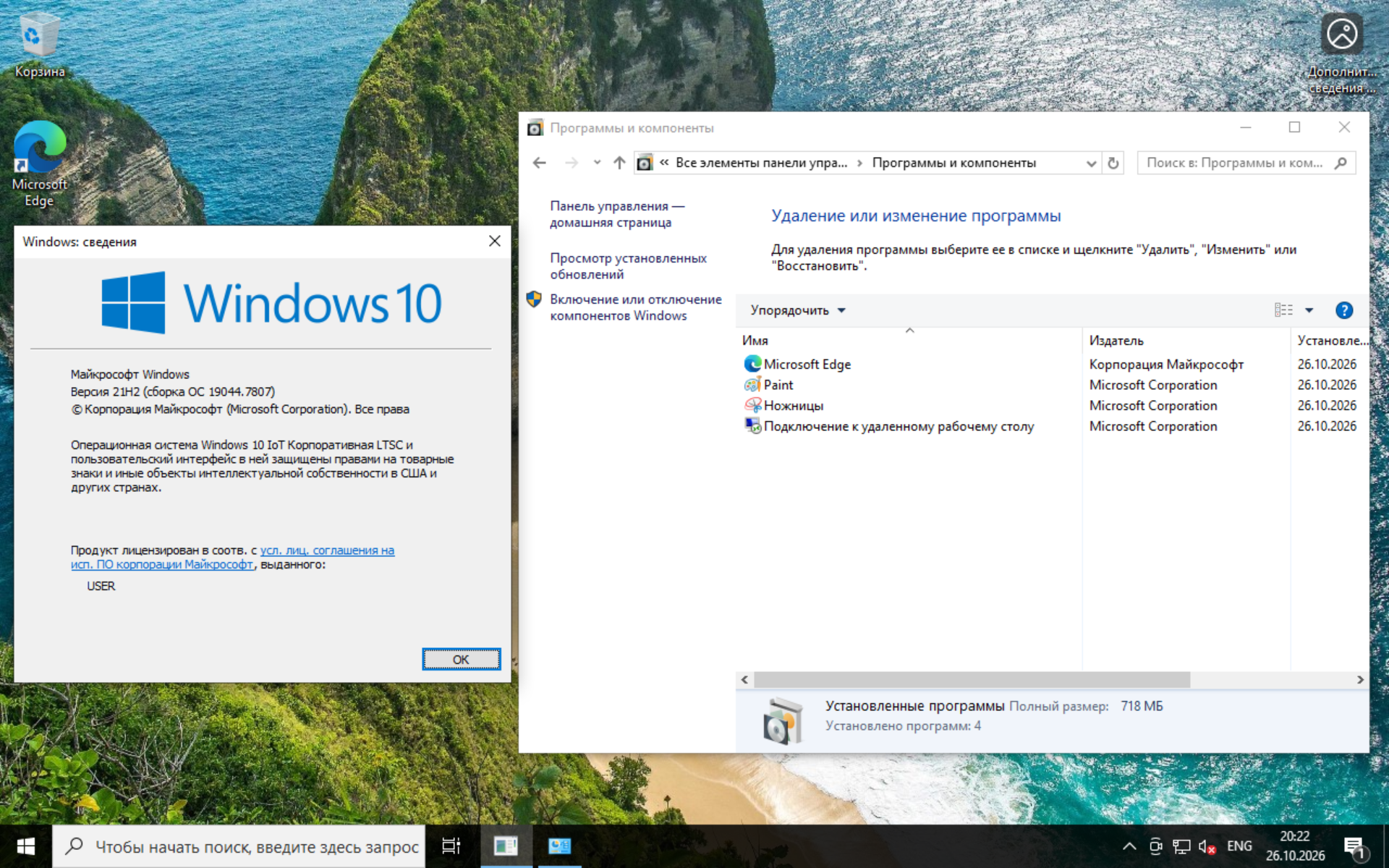1389x868 pixels.
Task: Click OK in Windows: сведения dialog
Action: (461, 659)
